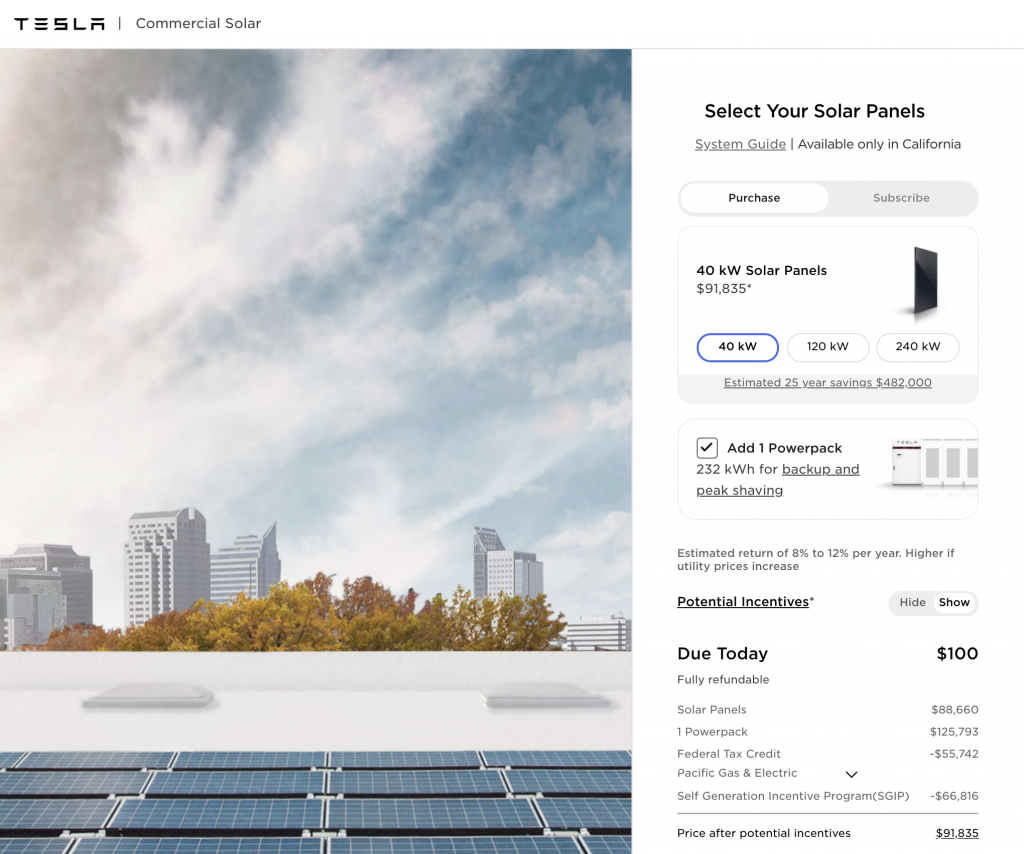Click the Estimated return of 8% to 12% text
The image size is (1024, 854).
(816, 560)
